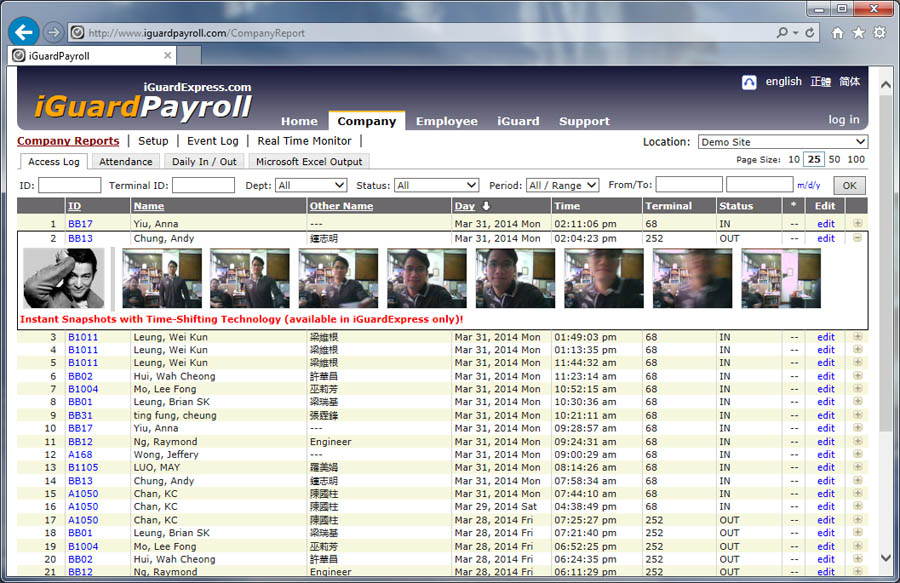Open the first color snapshot thumbnail
The width and height of the screenshot is (900, 583).
point(162,278)
